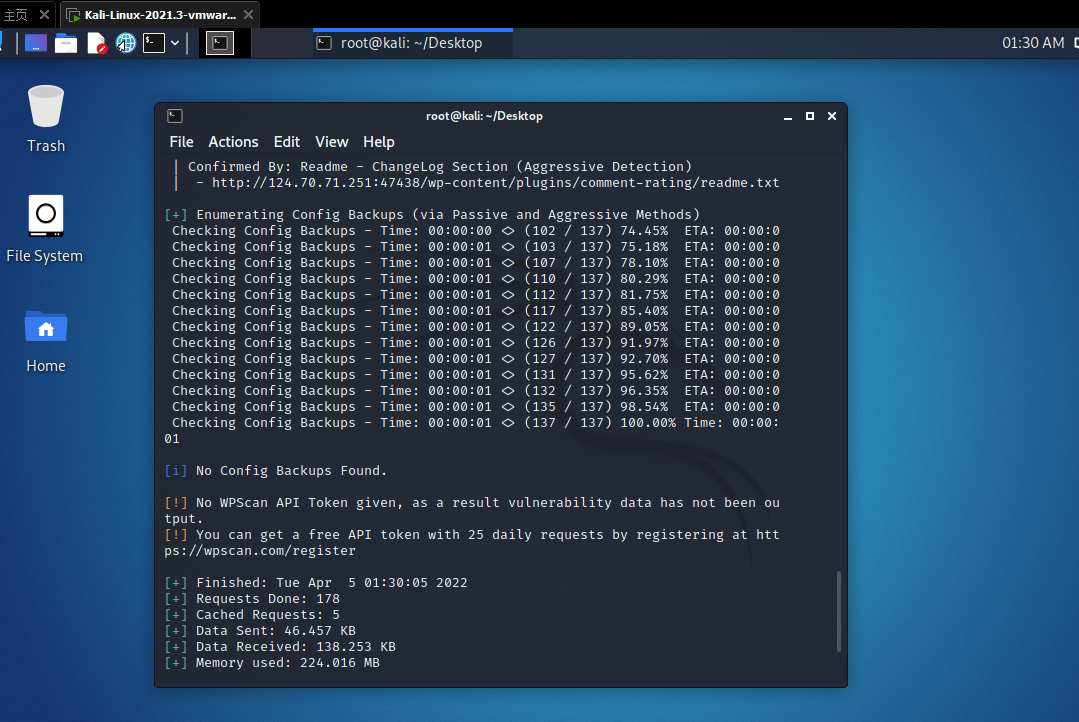Click the progress line showing 100.00%
This screenshot has height=722, width=1079.
click(x=476, y=423)
